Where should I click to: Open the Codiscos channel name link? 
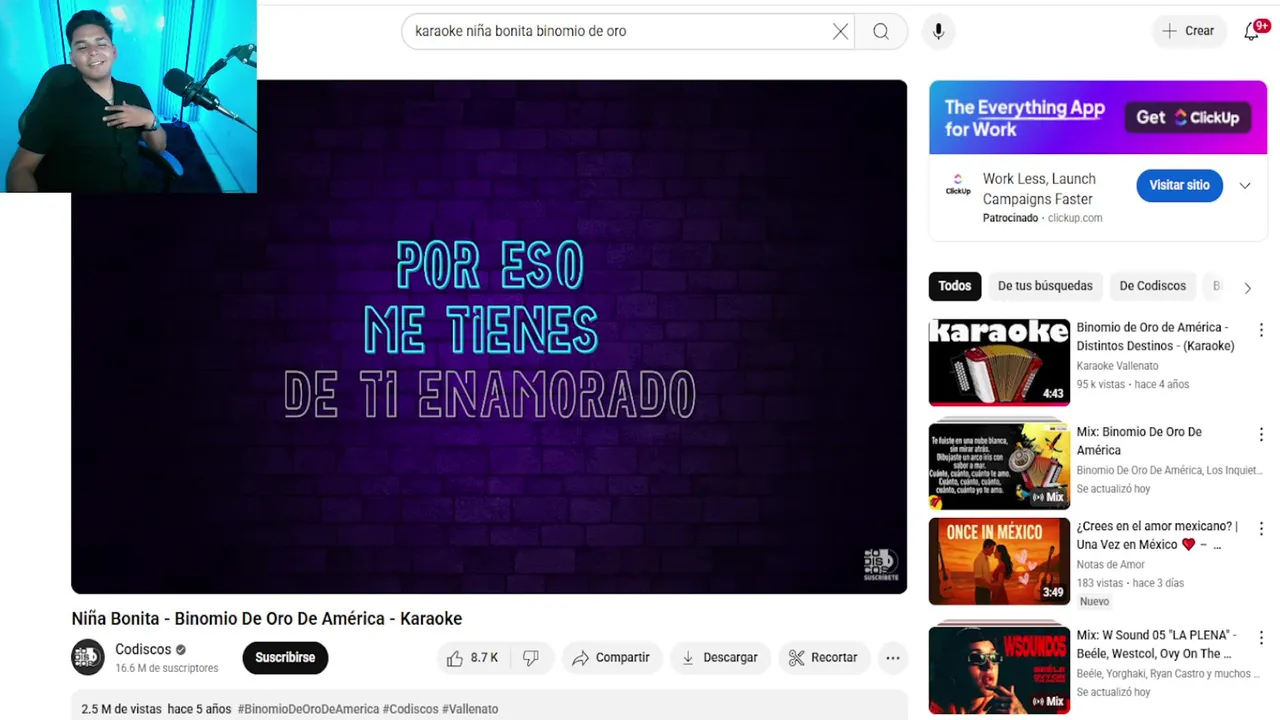point(143,649)
